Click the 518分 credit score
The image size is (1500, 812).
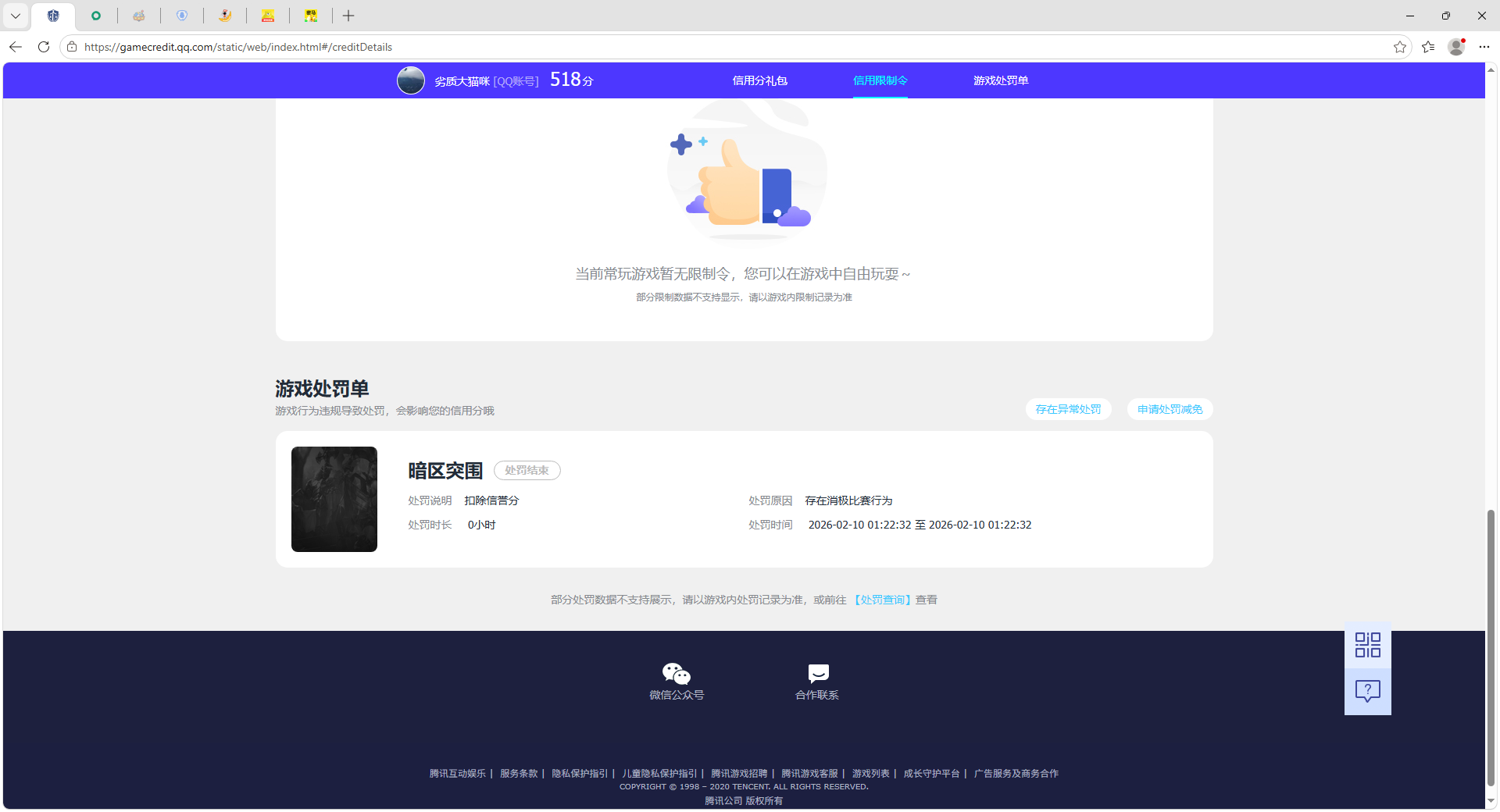[x=572, y=80]
